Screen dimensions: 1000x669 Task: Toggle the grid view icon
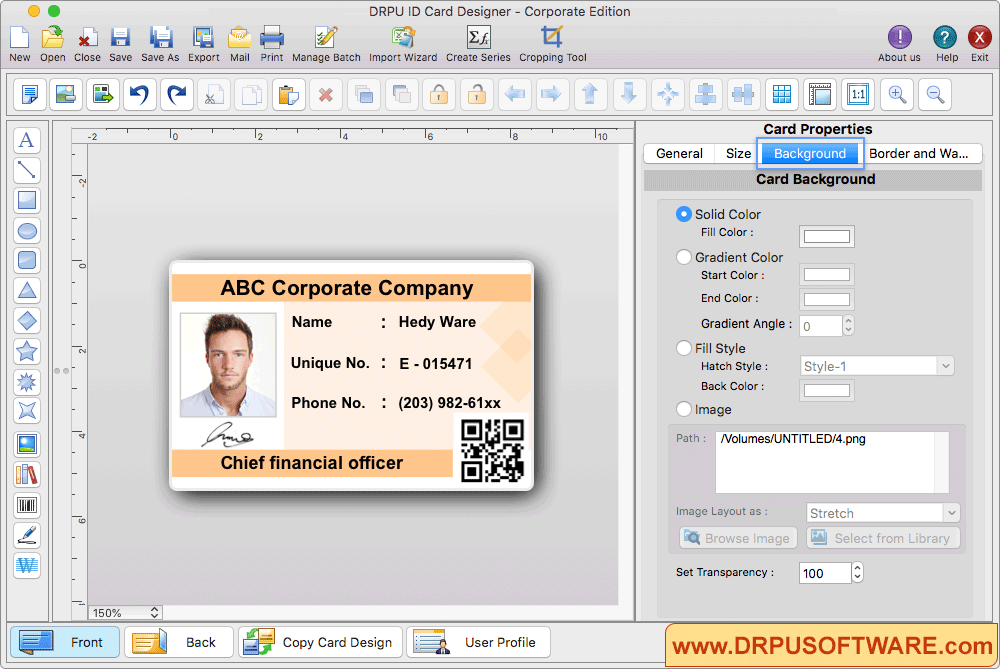pos(782,94)
